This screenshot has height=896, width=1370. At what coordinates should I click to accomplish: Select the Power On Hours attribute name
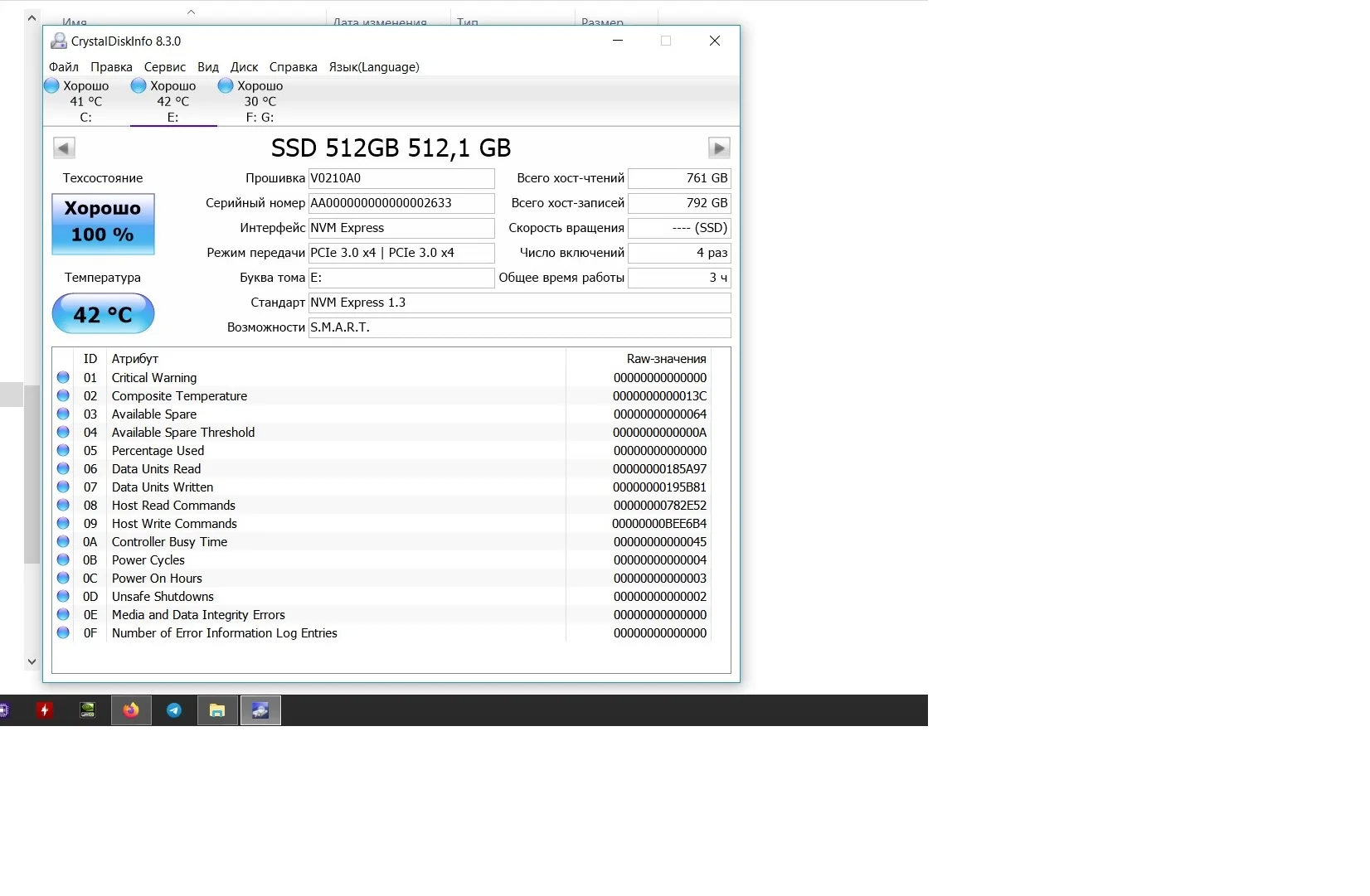click(x=157, y=579)
